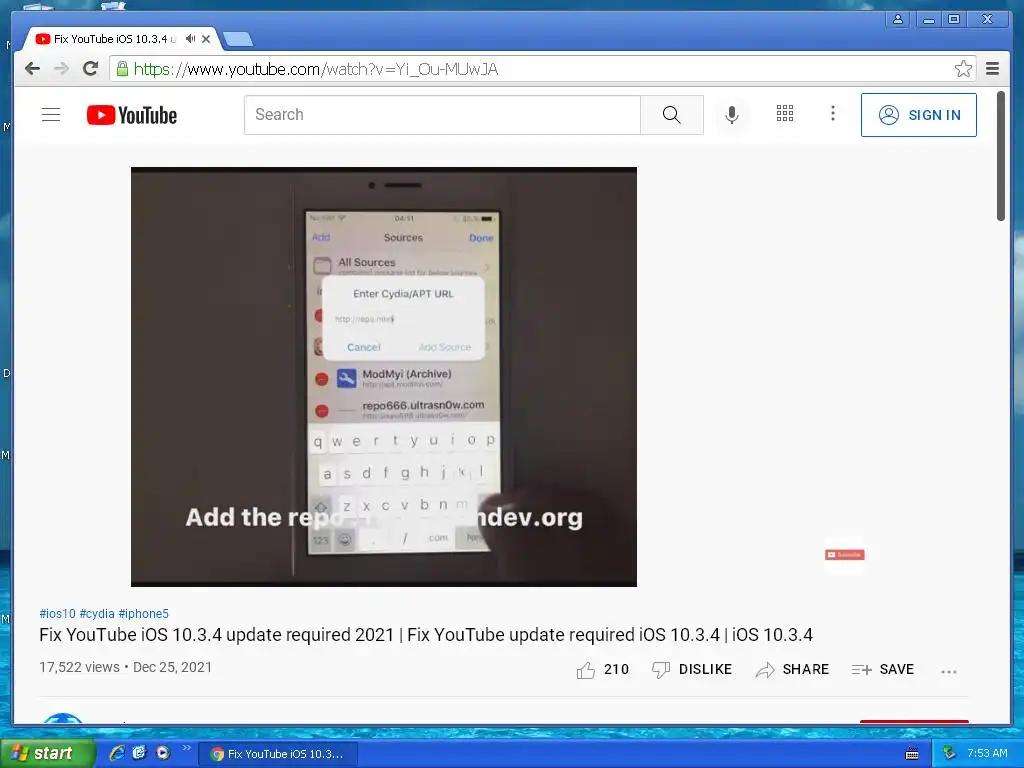Image resolution: width=1024 pixels, height=768 pixels.
Task: Start voice search with microphone icon
Action: pyautogui.click(x=732, y=115)
